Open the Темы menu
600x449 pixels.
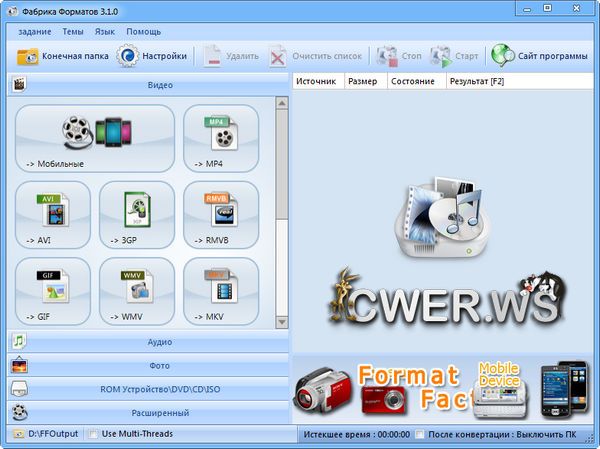pos(72,32)
